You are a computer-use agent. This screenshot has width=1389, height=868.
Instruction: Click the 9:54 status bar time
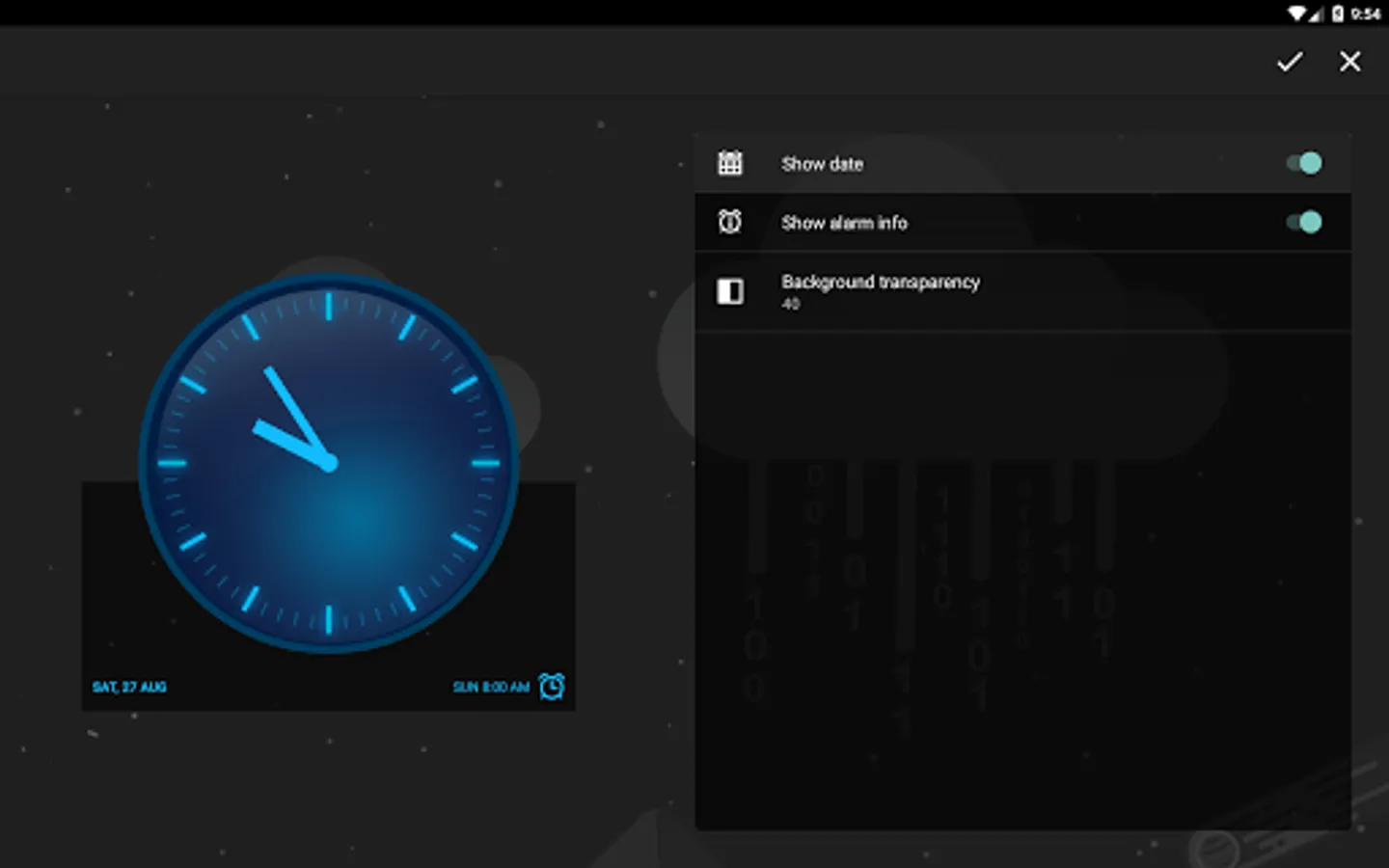click(1365, 14)
